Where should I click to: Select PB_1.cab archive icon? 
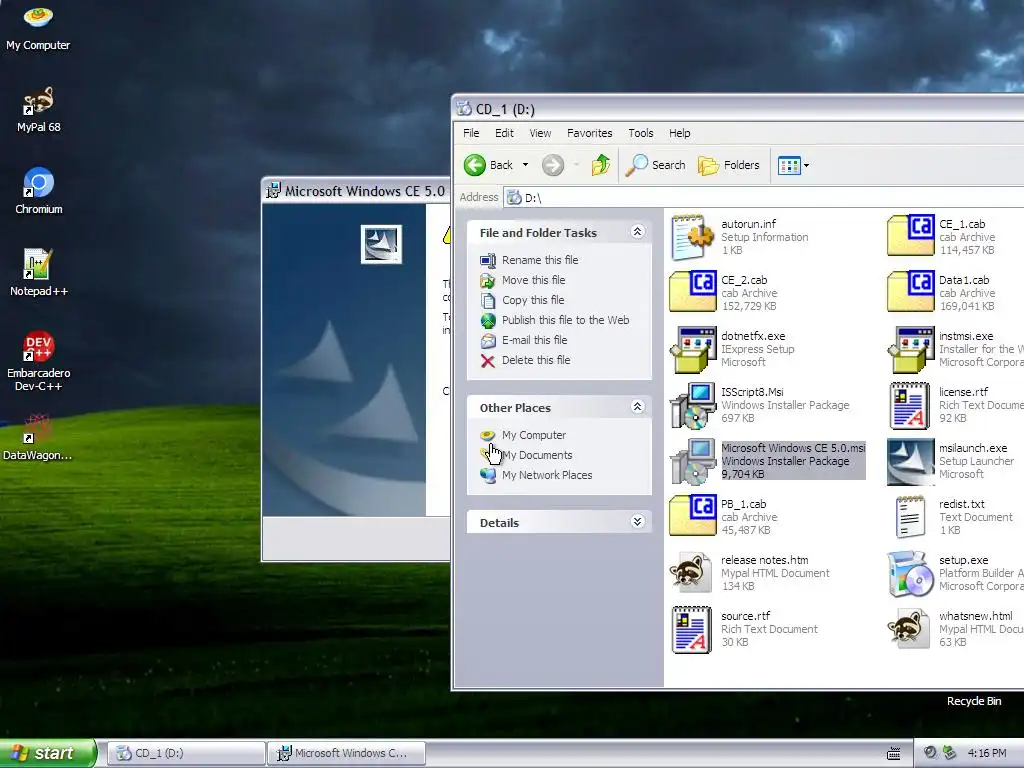click(693, 516)
